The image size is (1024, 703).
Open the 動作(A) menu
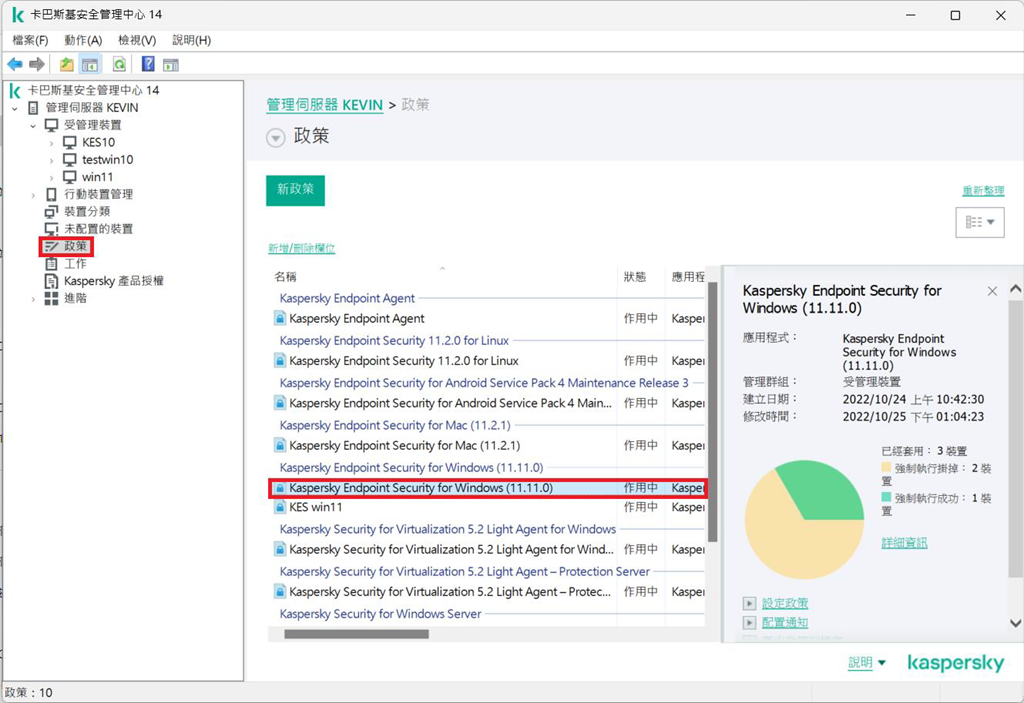(x=83, y=40)
